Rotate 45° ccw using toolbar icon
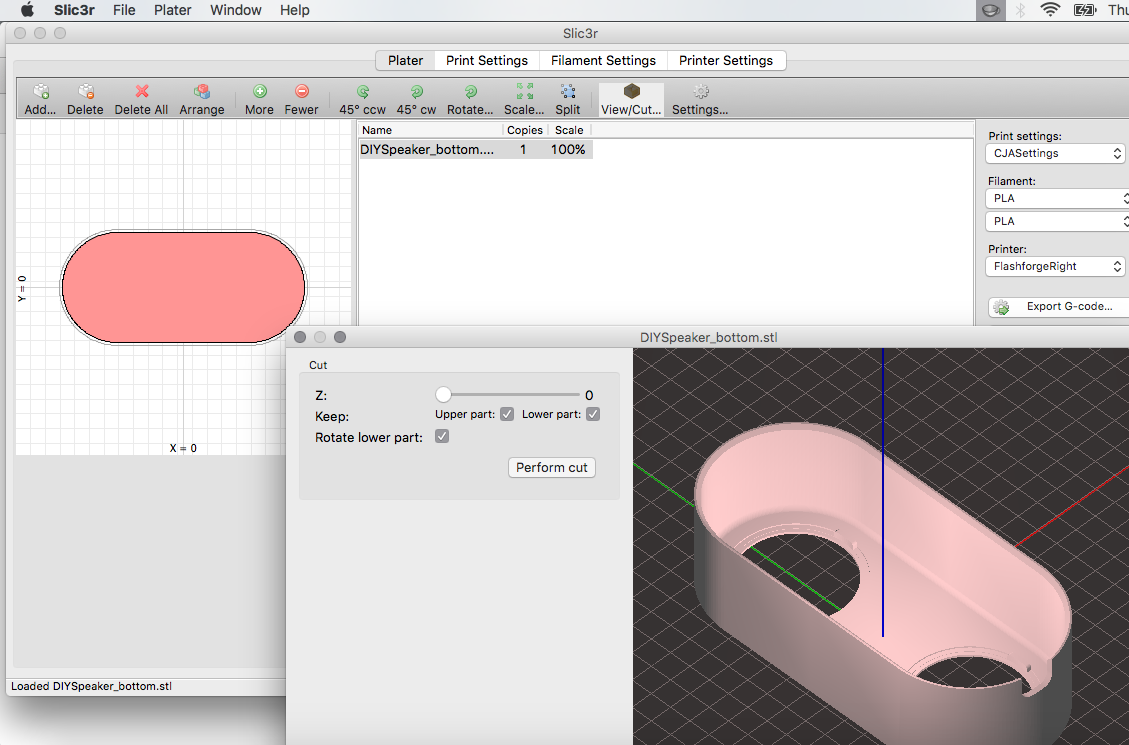This screenshot has height=745, width=1129. [x=363, y=91]
